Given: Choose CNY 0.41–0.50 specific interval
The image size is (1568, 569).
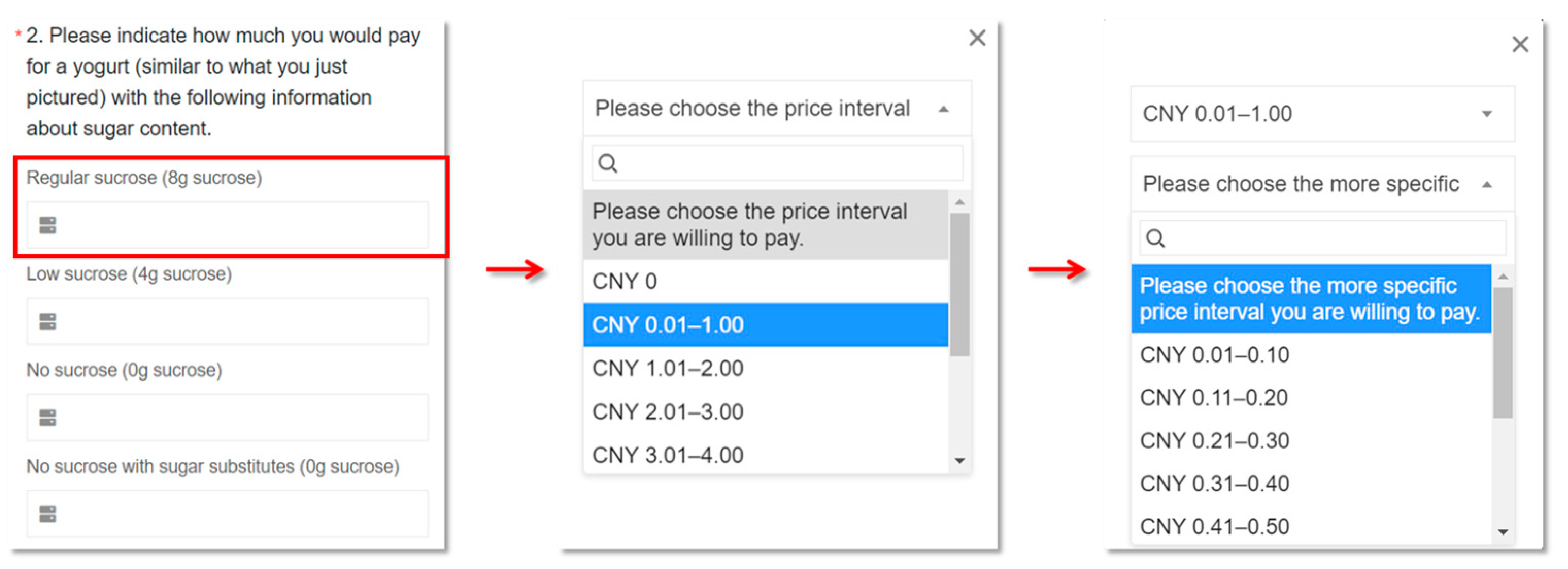Looking at the screenshot, I should (x=1213, y=526).
